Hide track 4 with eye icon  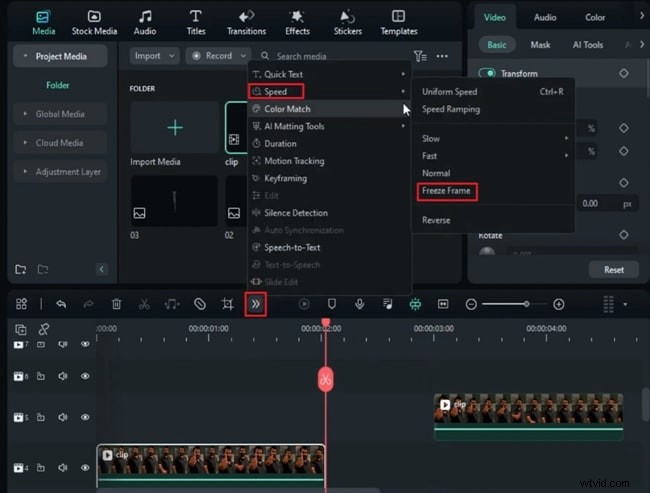(85, 468)
